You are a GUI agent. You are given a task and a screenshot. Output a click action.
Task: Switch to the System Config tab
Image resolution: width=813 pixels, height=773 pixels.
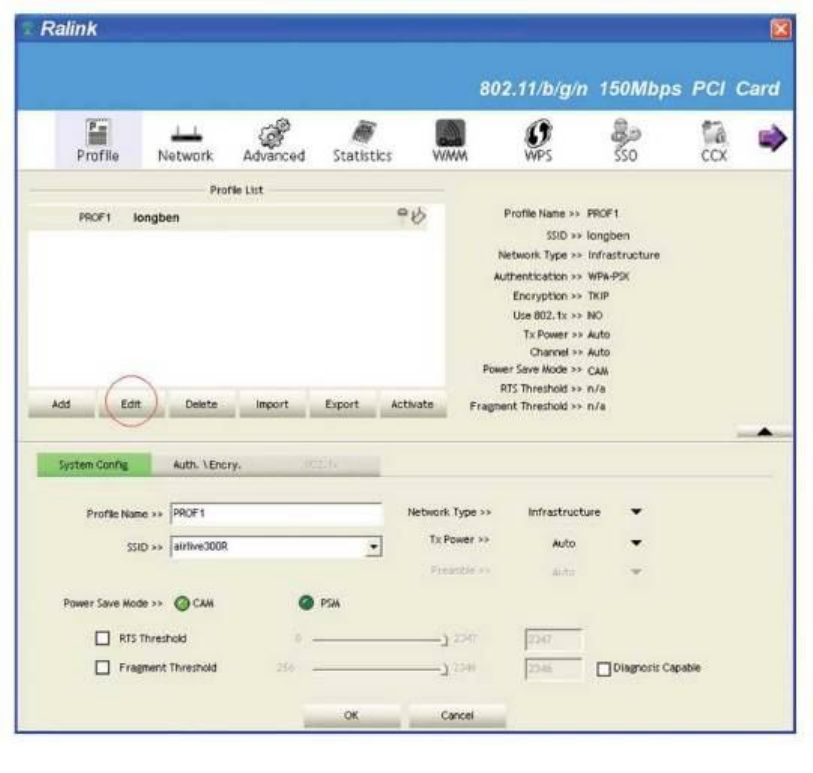(x=94, y=465)
